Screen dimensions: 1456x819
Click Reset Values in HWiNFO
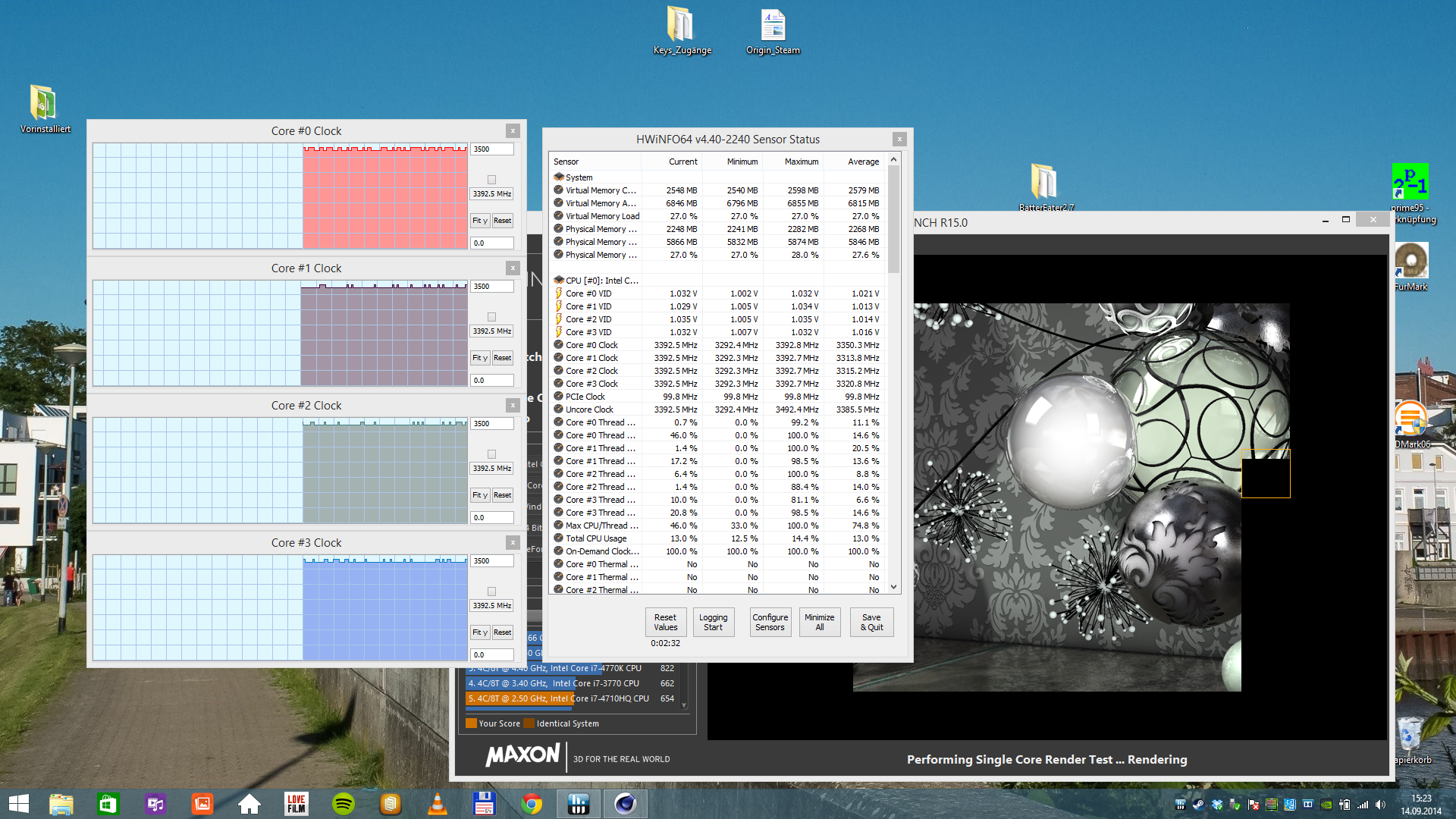pos(666,623)
